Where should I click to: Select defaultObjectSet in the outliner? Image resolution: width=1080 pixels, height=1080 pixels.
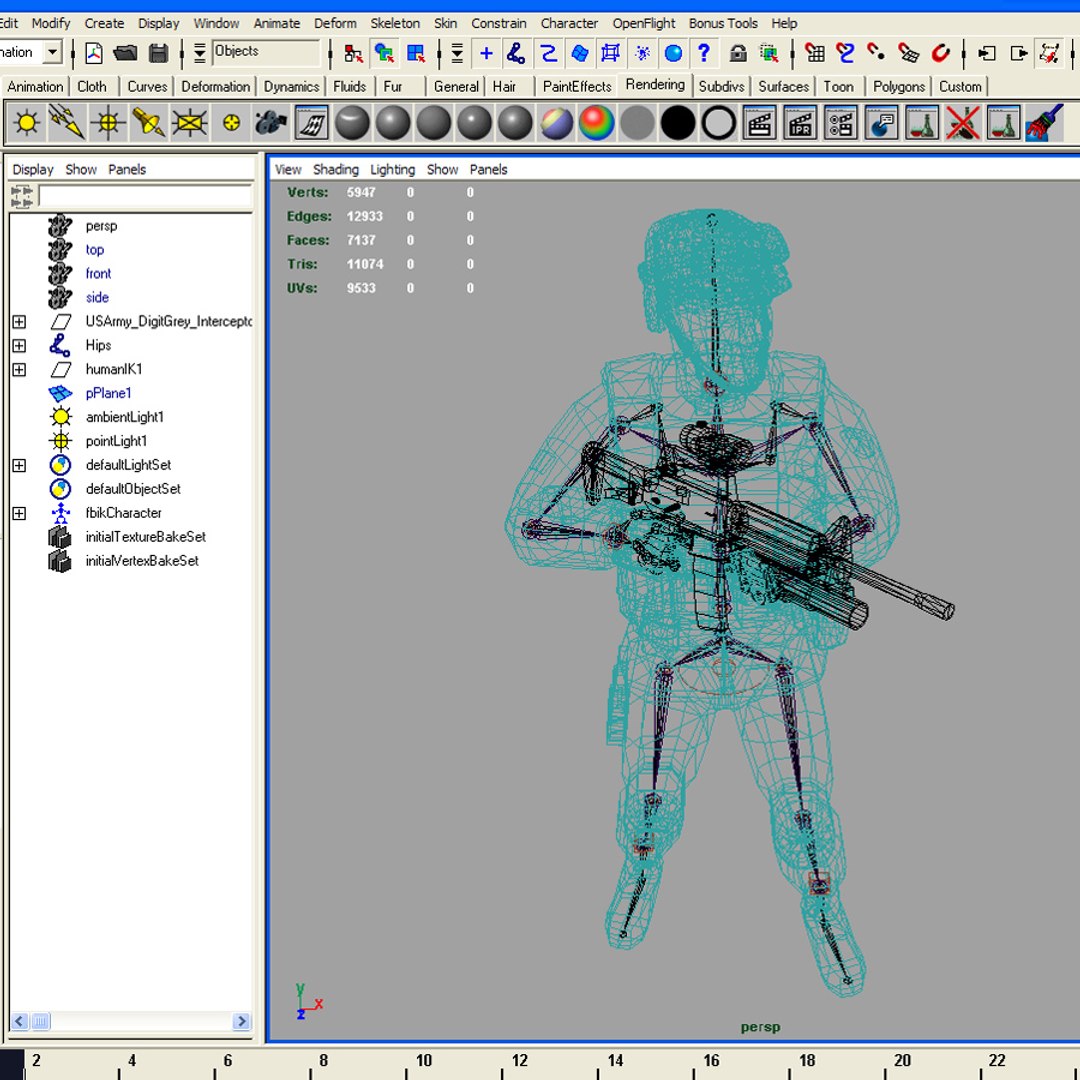pyautogui.click(x=133, y=489)
